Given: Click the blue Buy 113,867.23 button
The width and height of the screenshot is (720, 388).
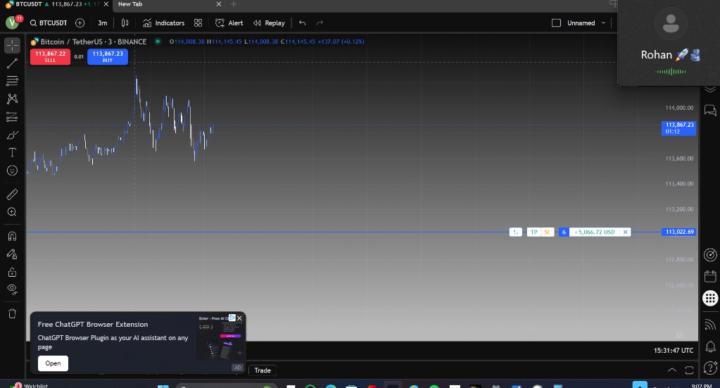Looking at the screenshot, I should [x=107, y=56].
